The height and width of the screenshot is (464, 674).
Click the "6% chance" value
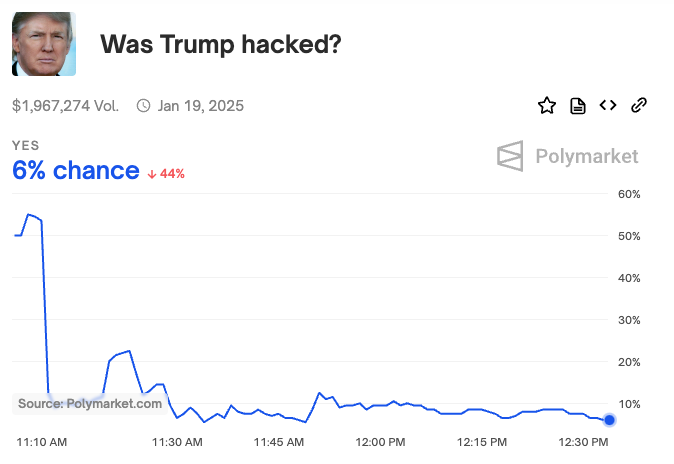[75, 171]
